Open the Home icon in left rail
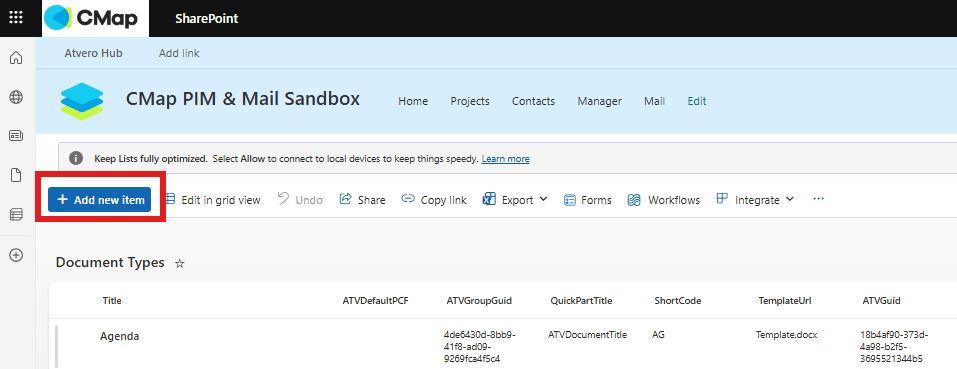 click(x=16, y=58)
